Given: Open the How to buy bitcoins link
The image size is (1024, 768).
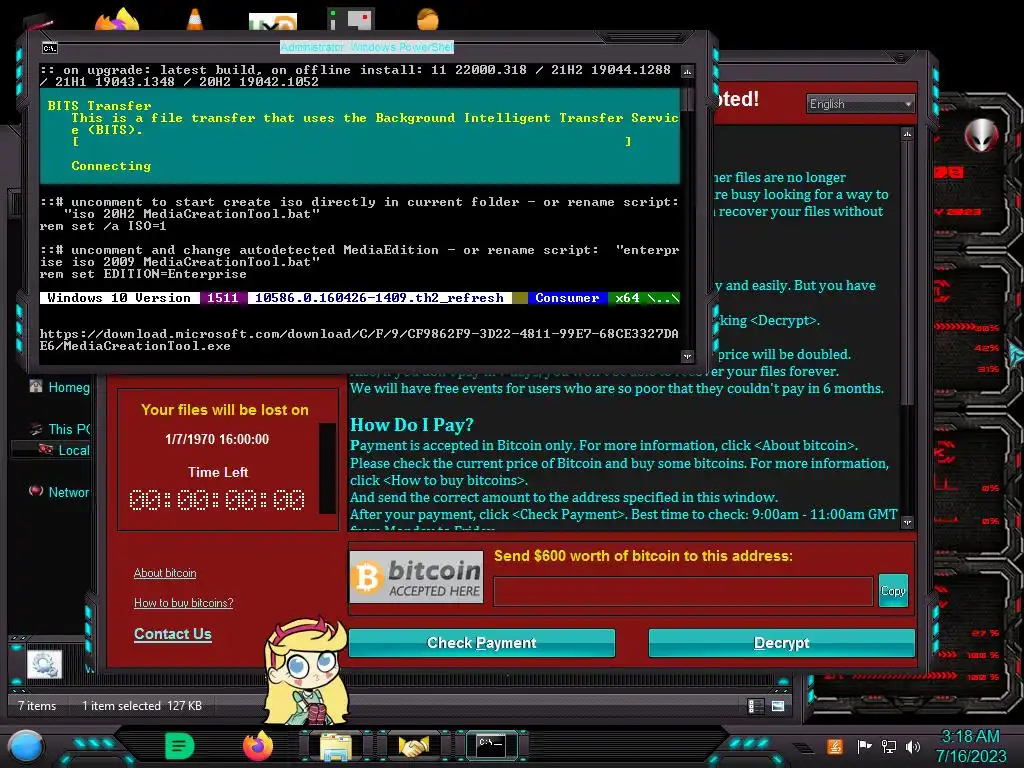Looking at the screenshot, I should pos(184,603).
